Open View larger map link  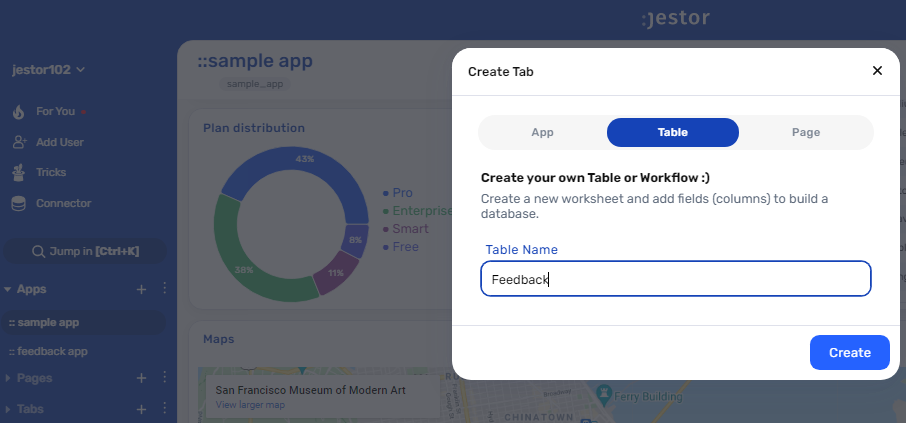point(250,405)
